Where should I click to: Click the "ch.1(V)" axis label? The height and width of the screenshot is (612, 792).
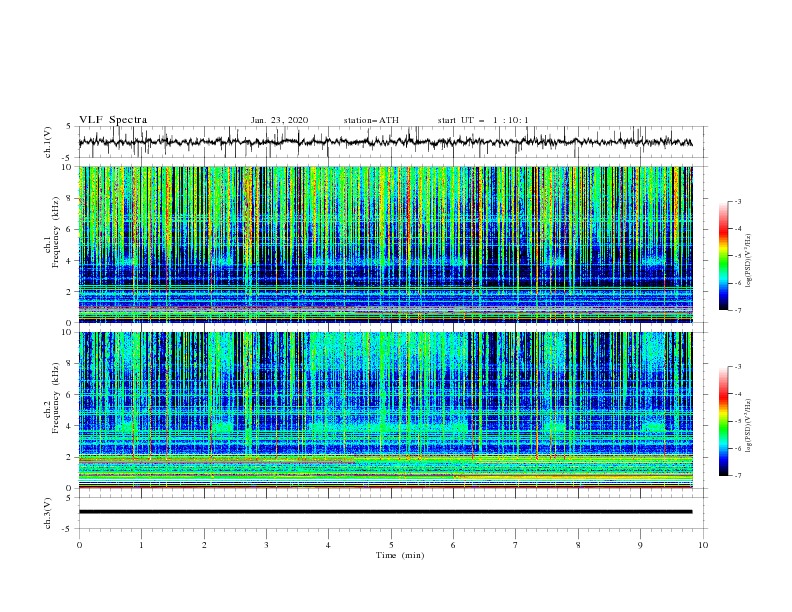[48, 142]
